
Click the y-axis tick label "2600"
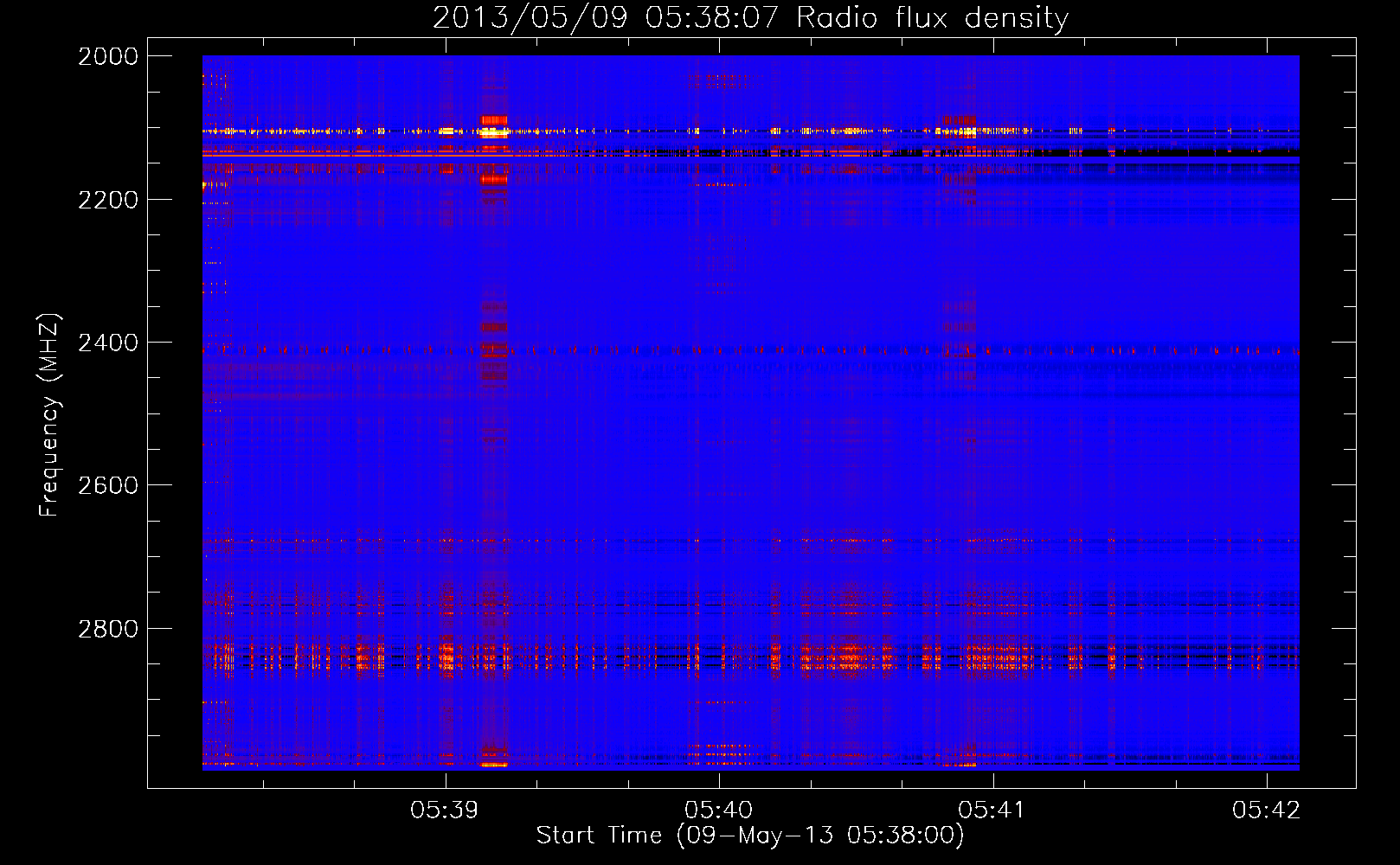click(108, 485)
